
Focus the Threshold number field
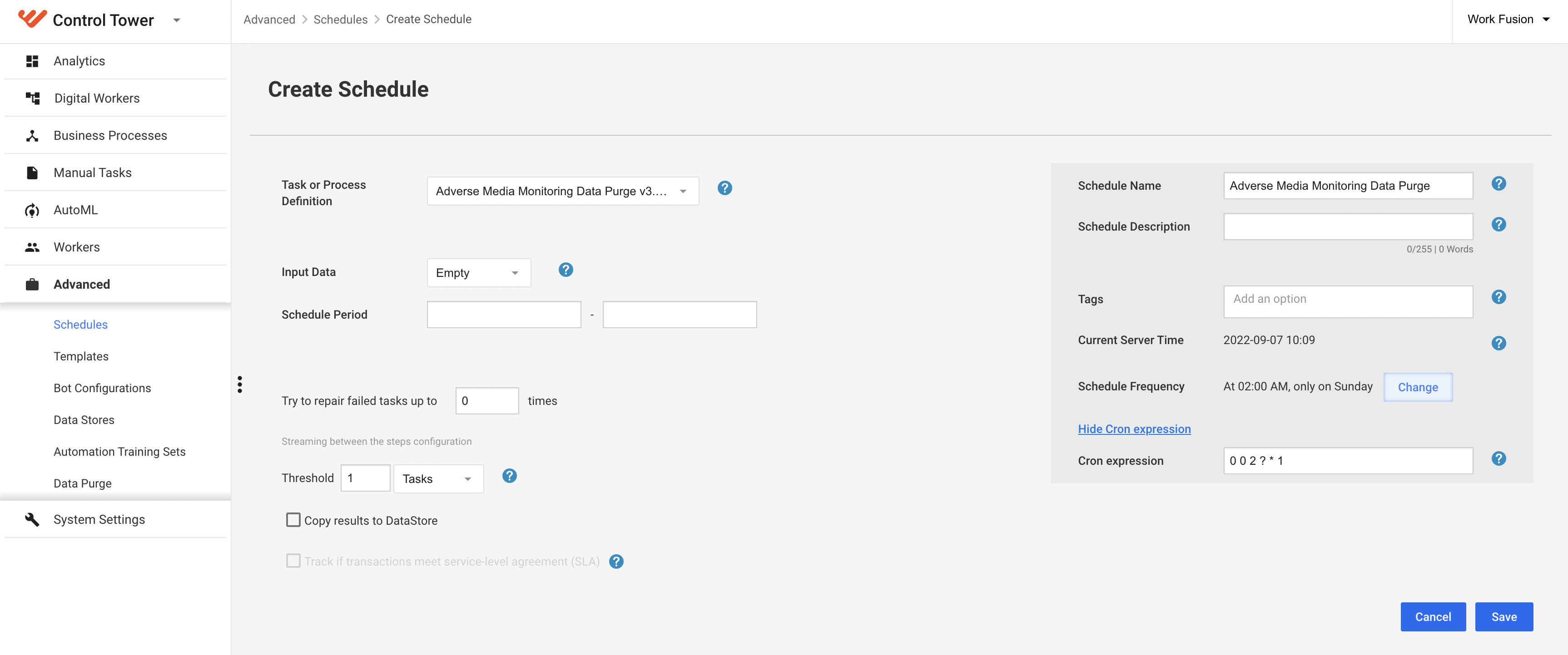coord(365,478)
